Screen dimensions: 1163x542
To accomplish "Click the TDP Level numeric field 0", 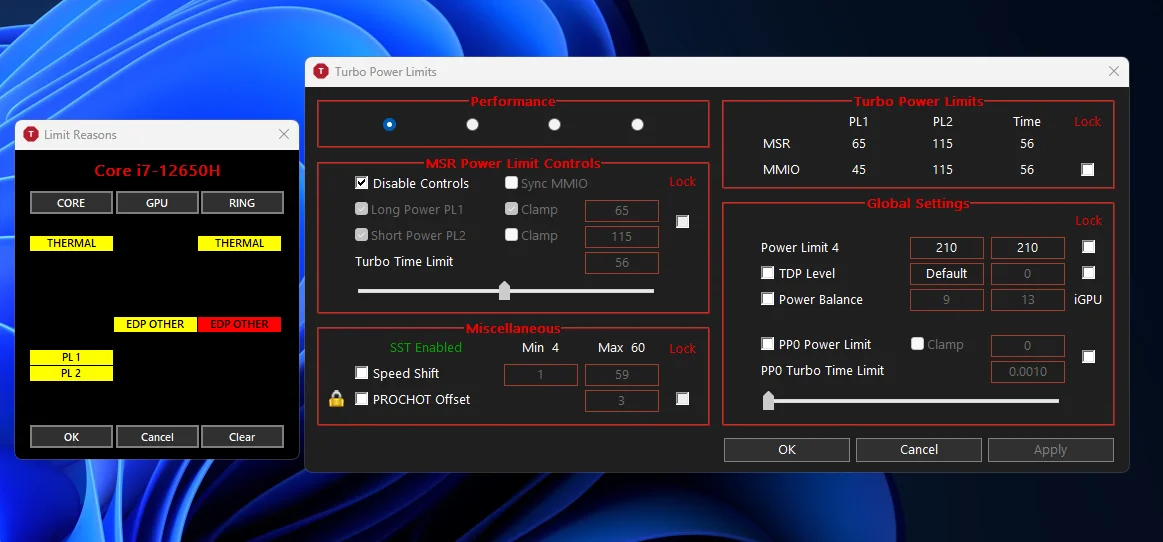I will coord(1027,274).
